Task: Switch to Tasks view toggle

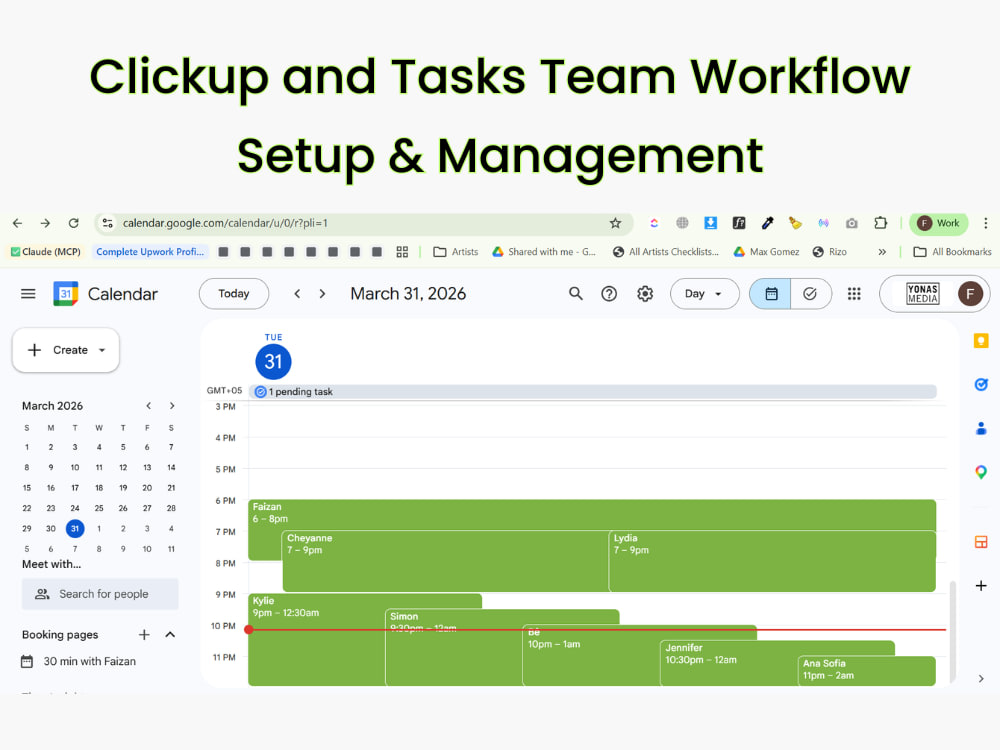Action: tap(810, 293)
